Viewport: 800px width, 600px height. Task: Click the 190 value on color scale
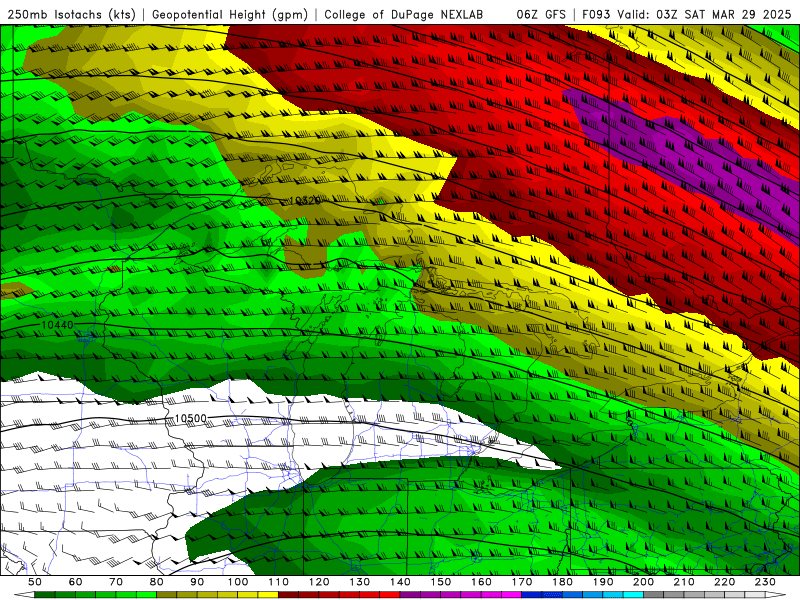point(603,582)
